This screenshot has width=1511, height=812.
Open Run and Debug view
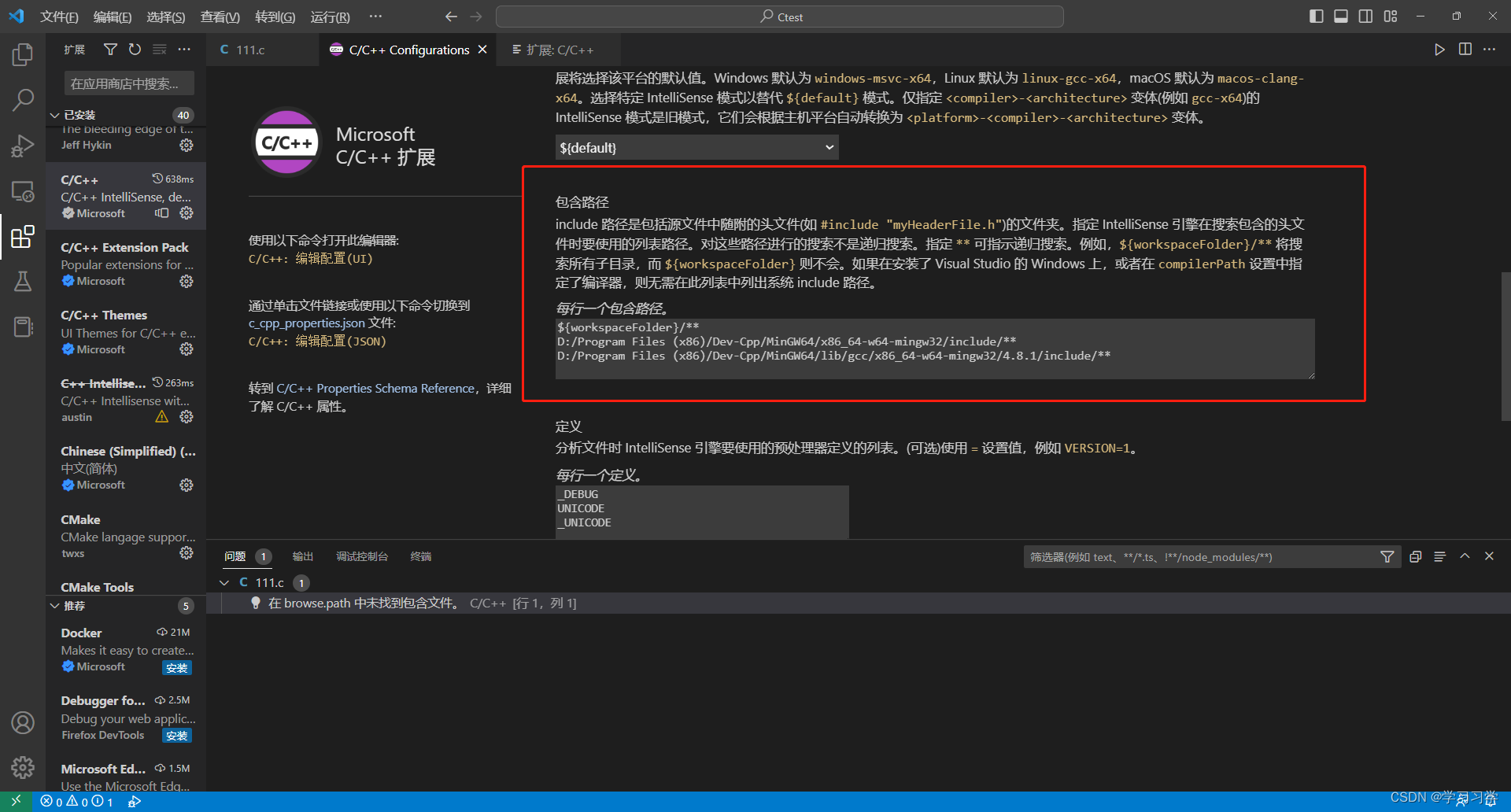[23, 146]
